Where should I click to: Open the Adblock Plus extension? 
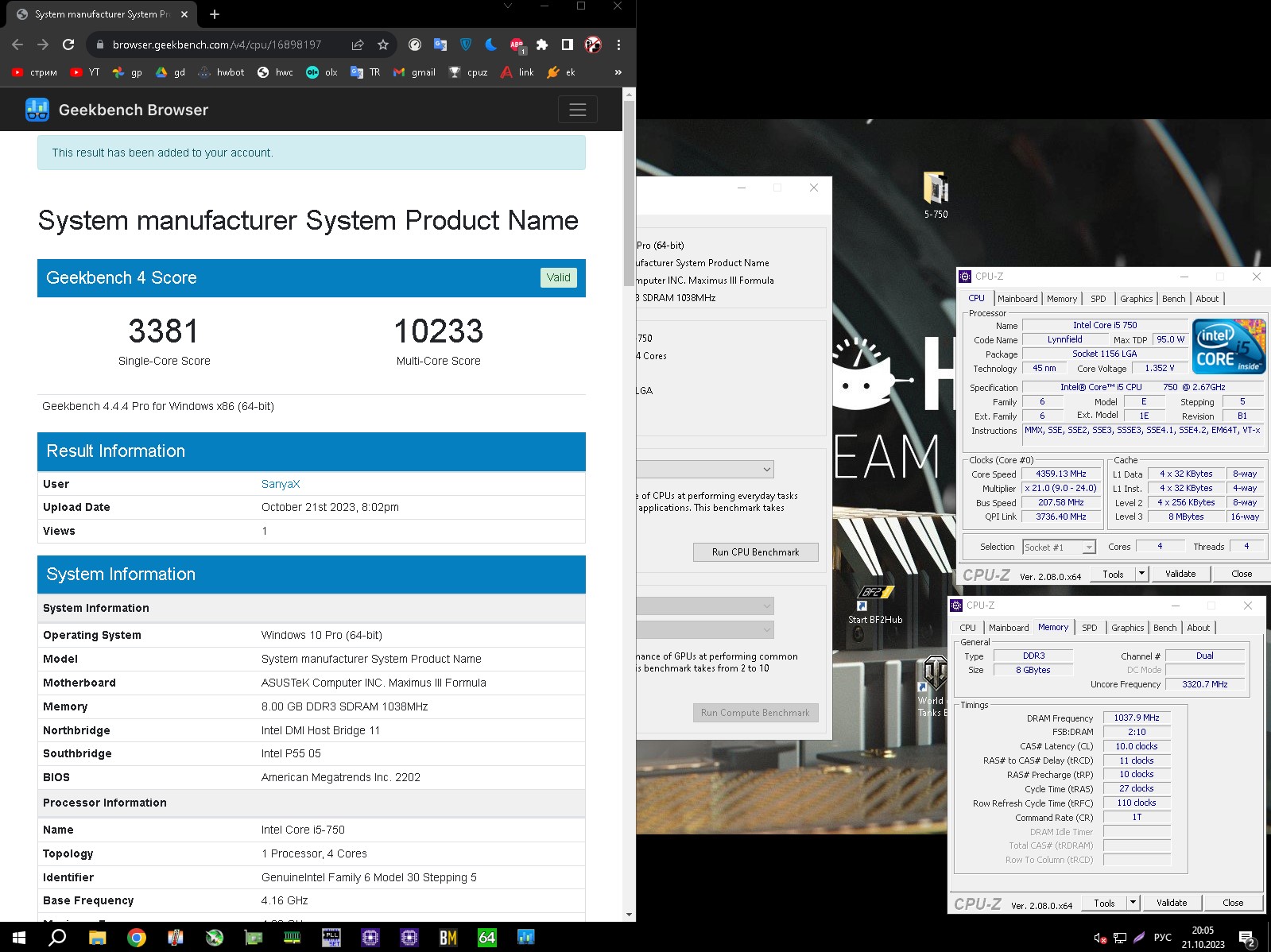517,45
